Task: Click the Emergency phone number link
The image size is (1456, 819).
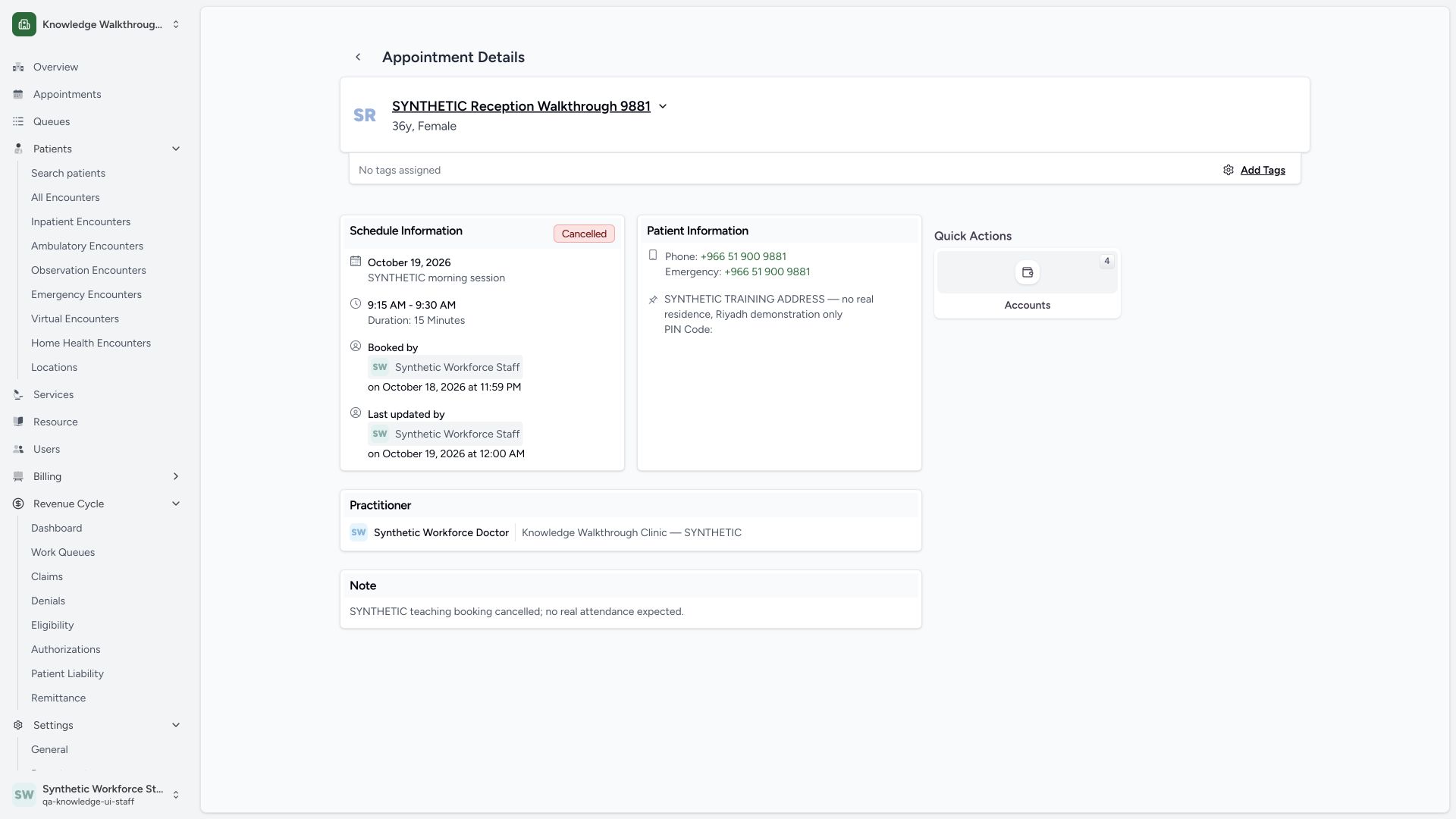Action: click(767, 271)
